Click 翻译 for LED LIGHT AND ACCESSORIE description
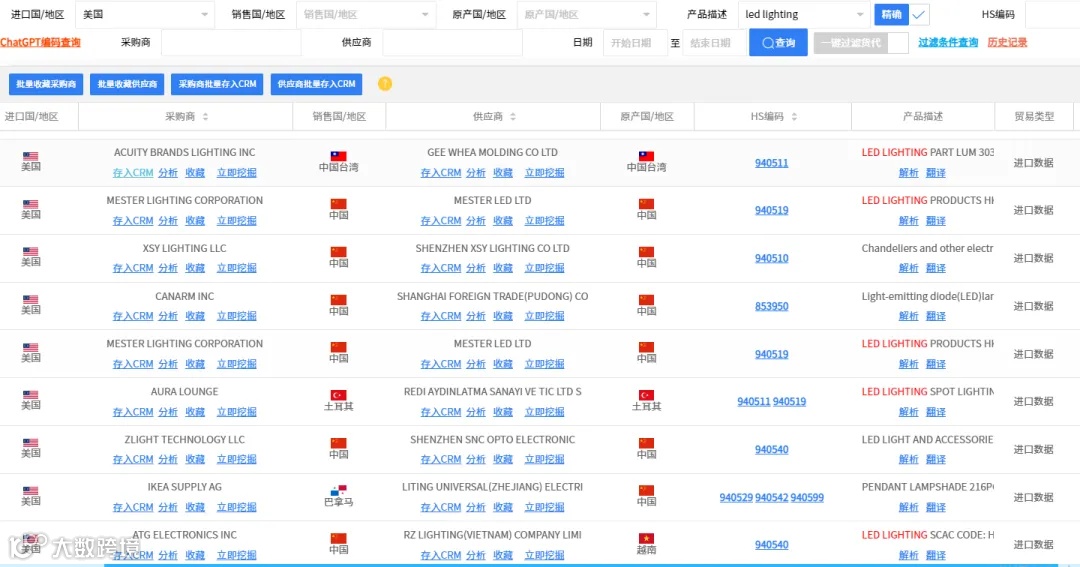Image resolution: width=1080 pixels, height=567 pixels. (935, 460)
